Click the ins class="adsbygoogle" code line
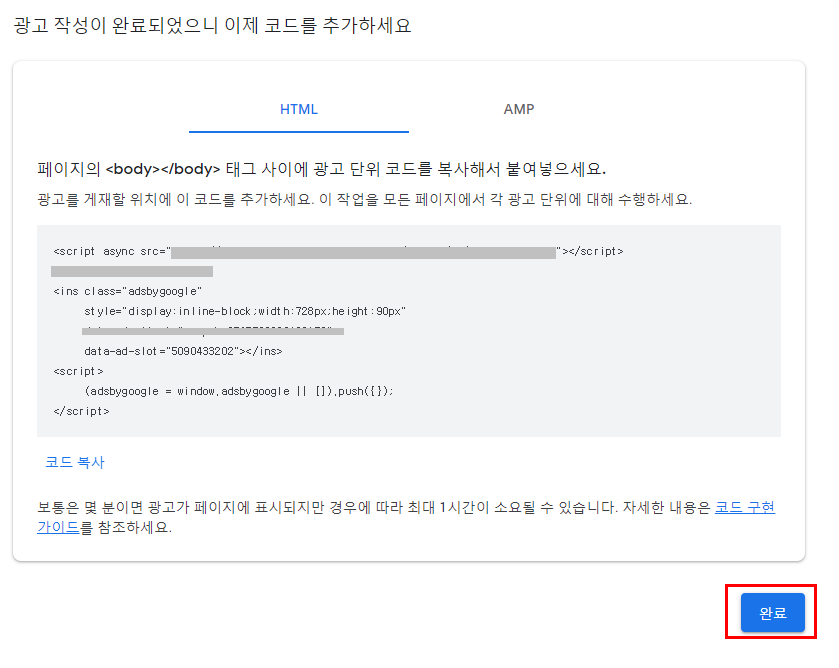Screen dimensions: 839x668 pos(127,291)
